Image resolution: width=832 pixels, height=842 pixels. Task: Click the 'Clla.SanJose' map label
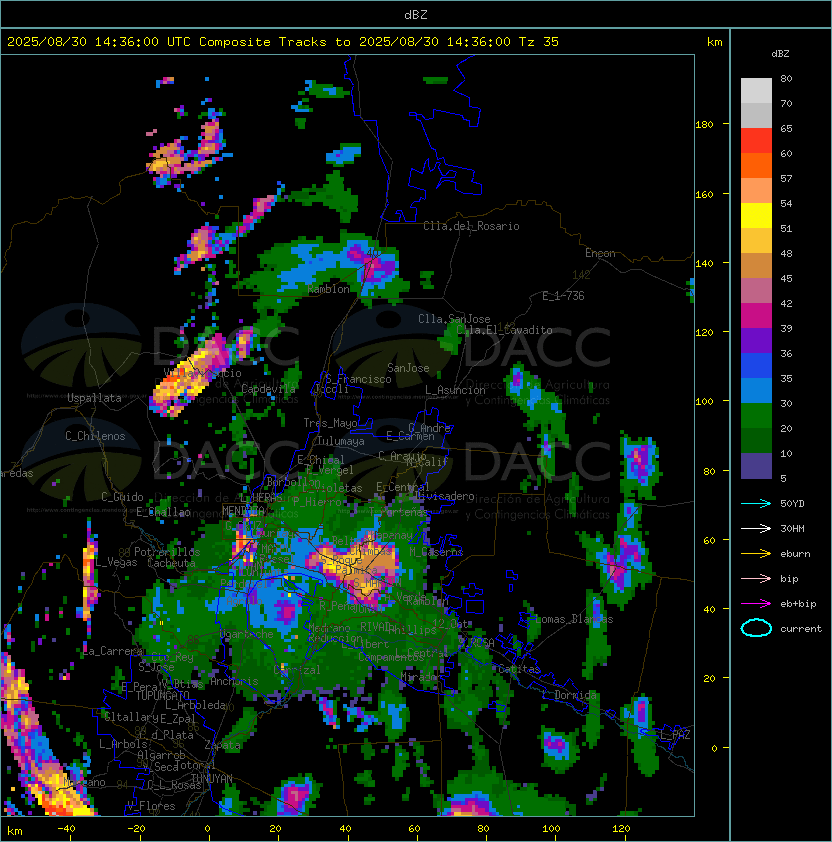tap(454, 319)
